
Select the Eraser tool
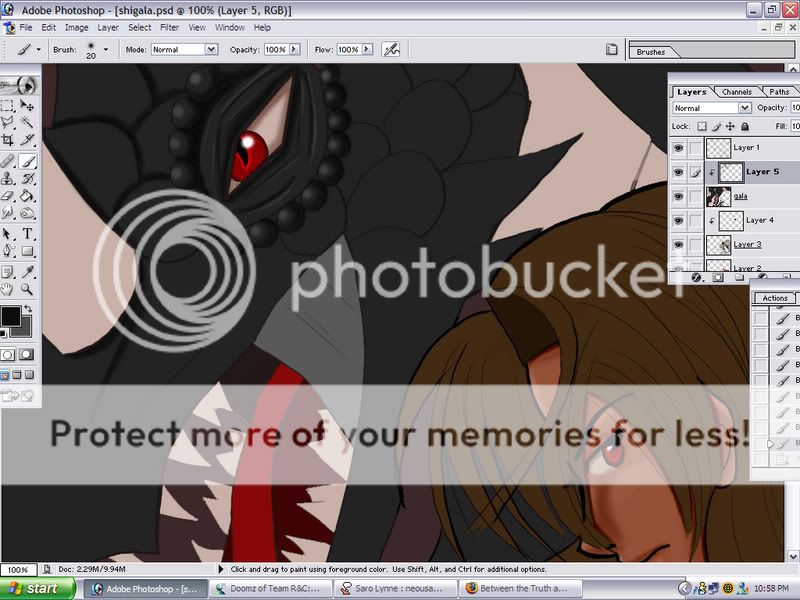(x=8, y=195)
